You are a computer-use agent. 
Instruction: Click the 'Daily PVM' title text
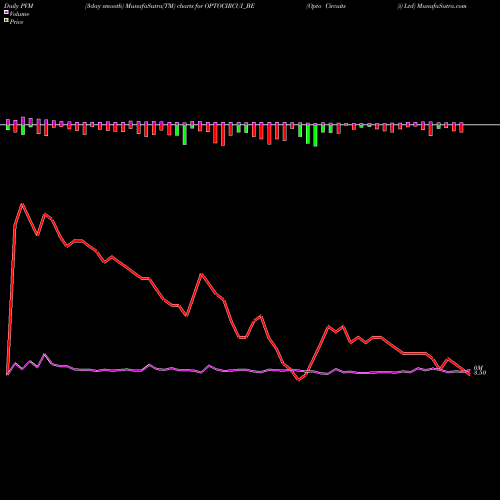coord(19,6)
